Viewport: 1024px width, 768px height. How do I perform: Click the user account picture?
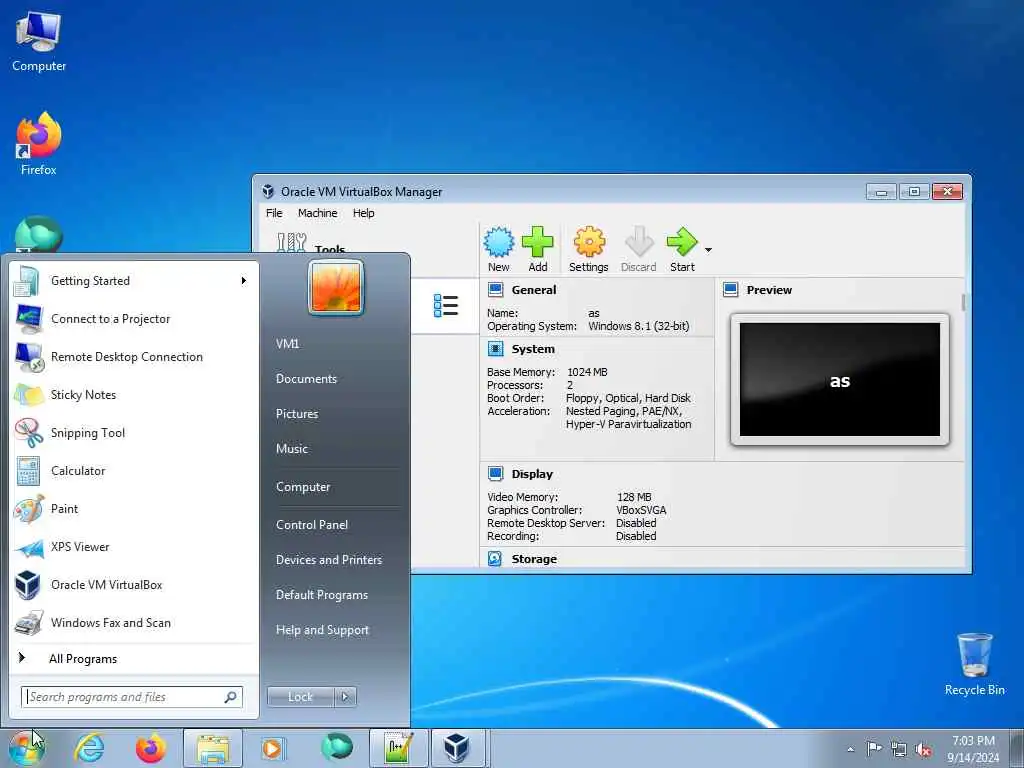coord(336,287)
